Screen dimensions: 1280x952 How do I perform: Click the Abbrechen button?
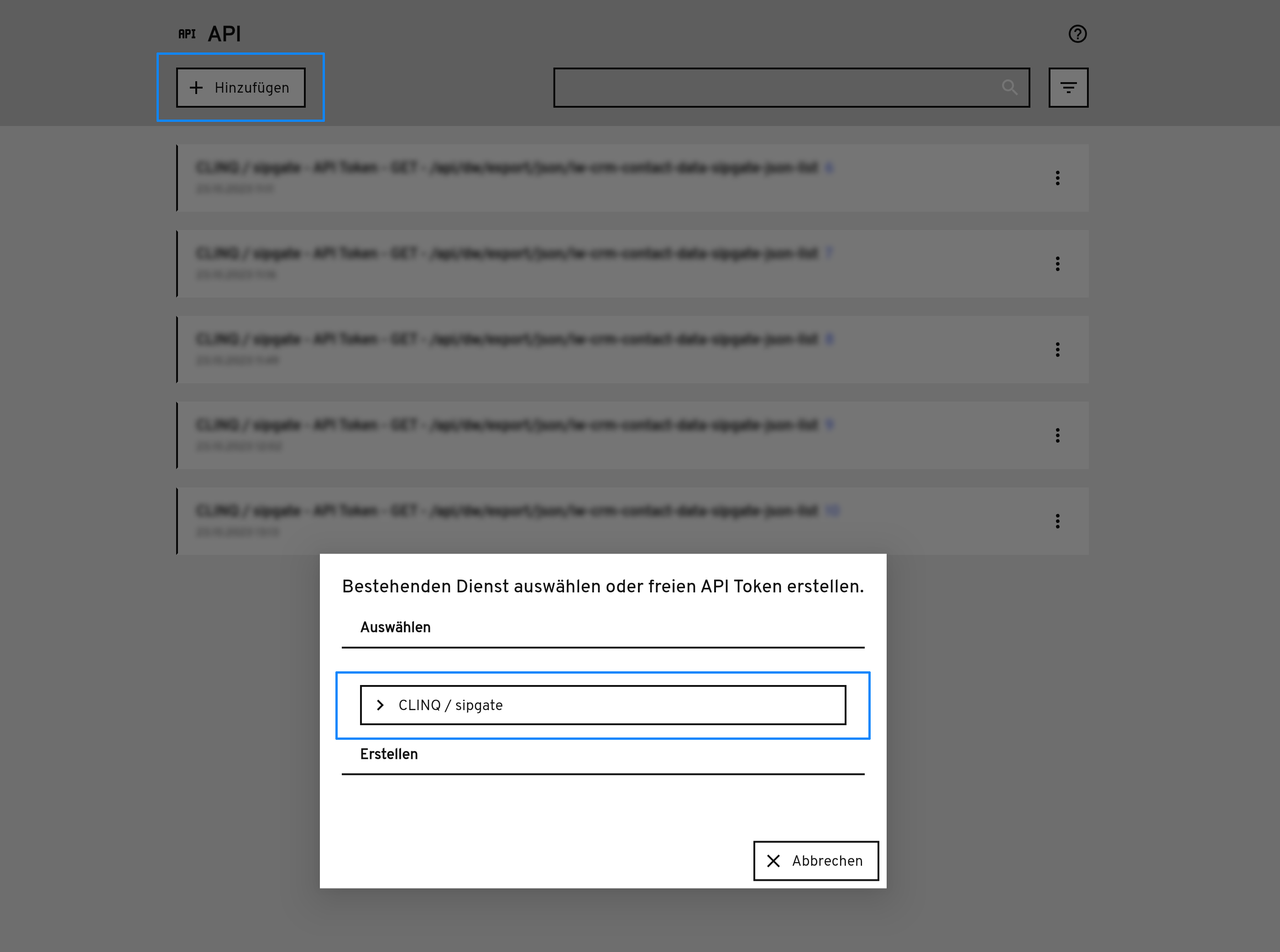[x=816, y=860]
